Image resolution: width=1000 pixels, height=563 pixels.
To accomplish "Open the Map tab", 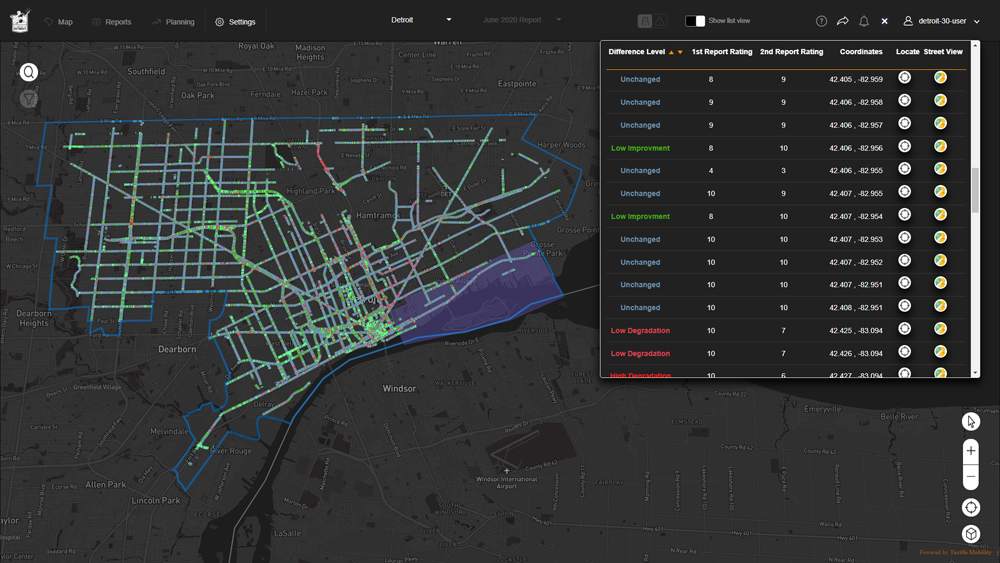I will pos(58,22).
